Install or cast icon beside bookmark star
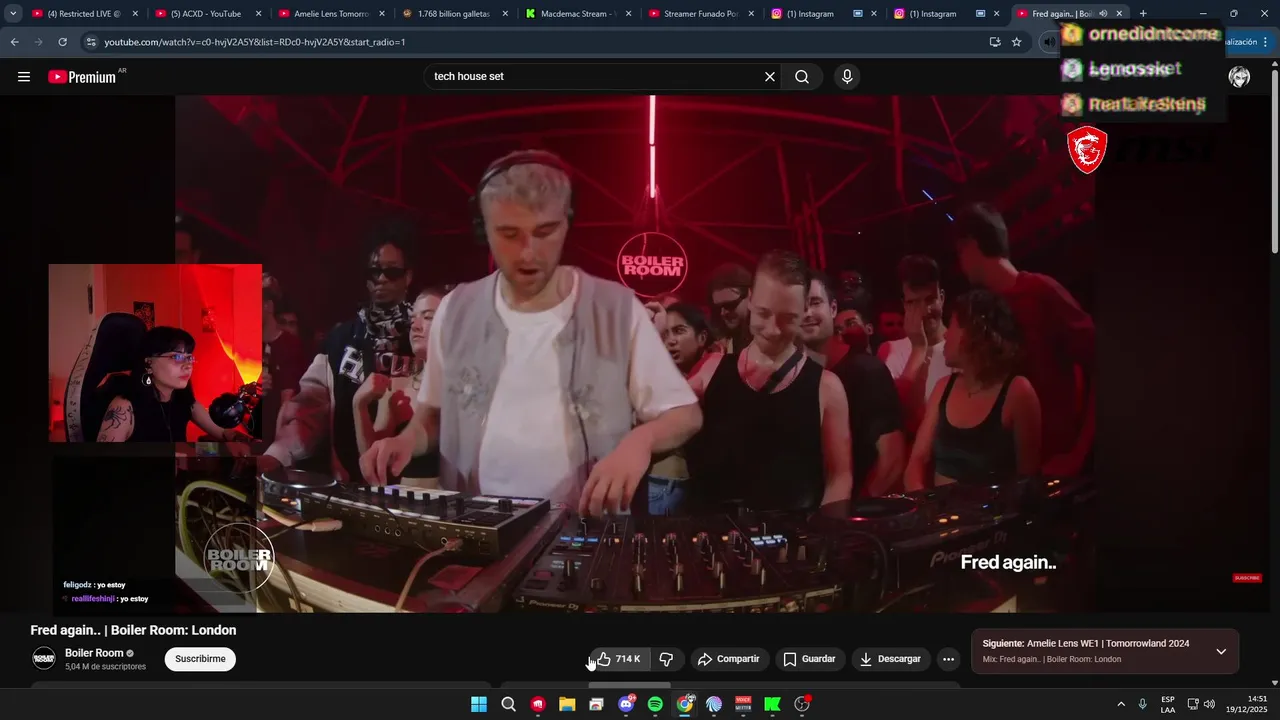Viewport: 1280px width, 720px height. 994,42
